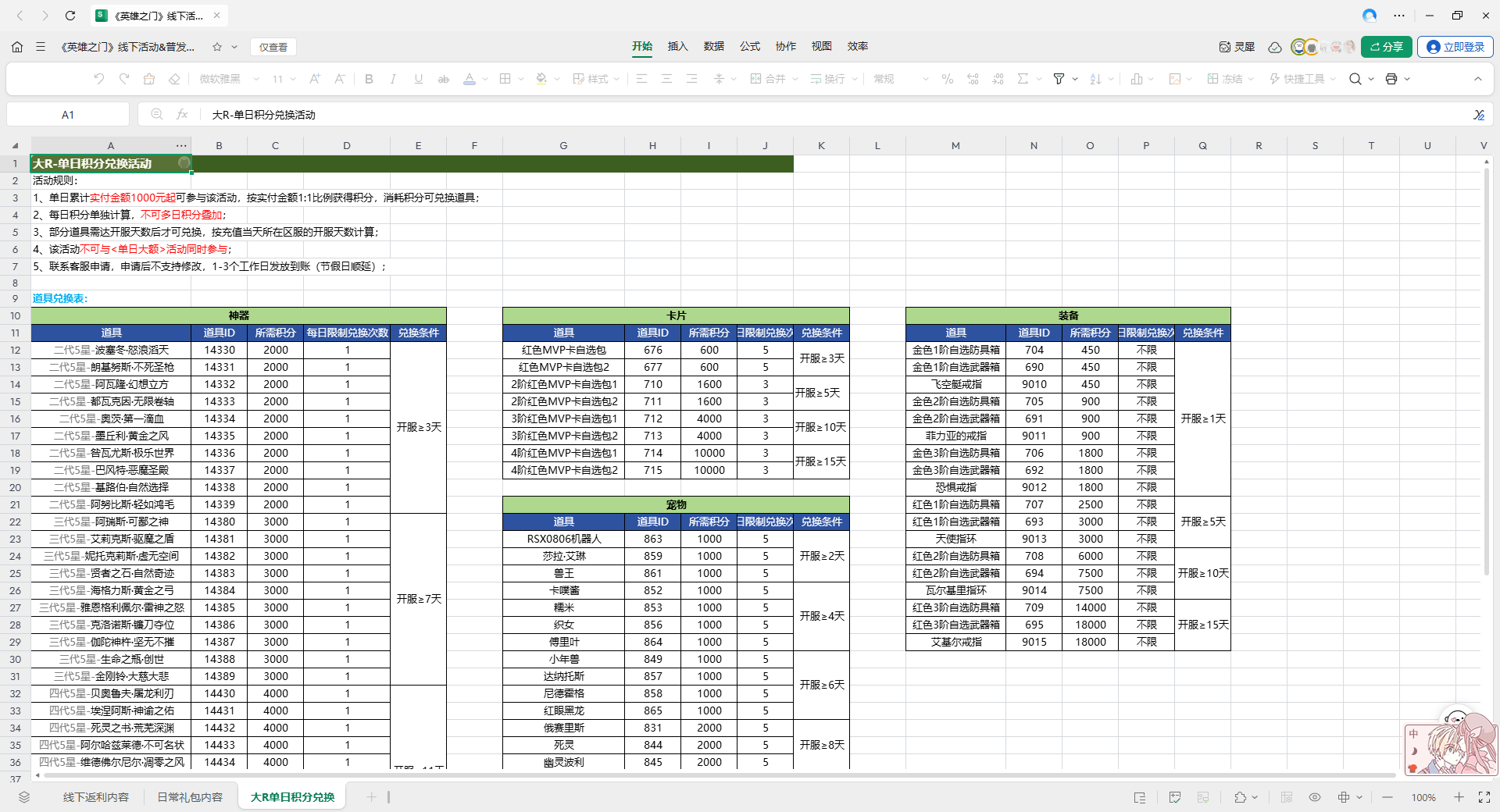Apply the fill color bucket

pos(541,79)
